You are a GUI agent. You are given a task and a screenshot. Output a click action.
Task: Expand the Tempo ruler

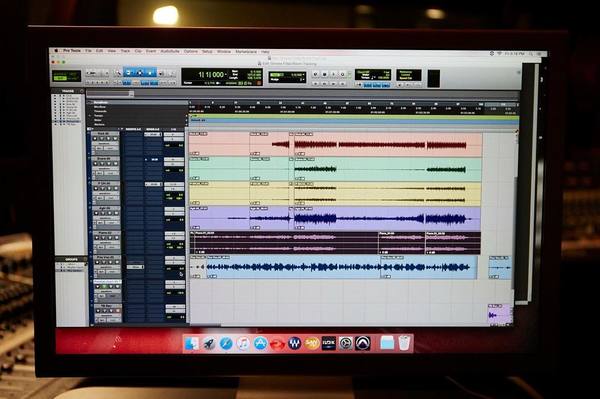click(x=90, y=116)
